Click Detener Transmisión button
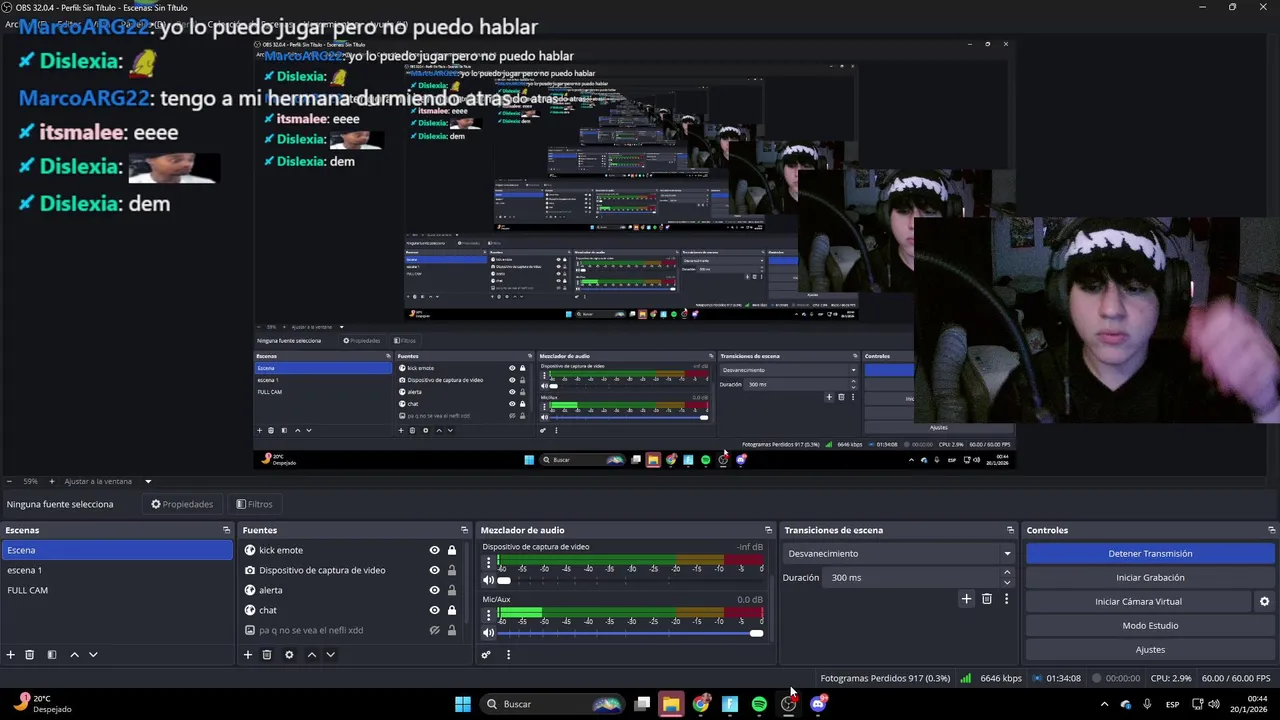1280x720 pixels. point(1150,554)
